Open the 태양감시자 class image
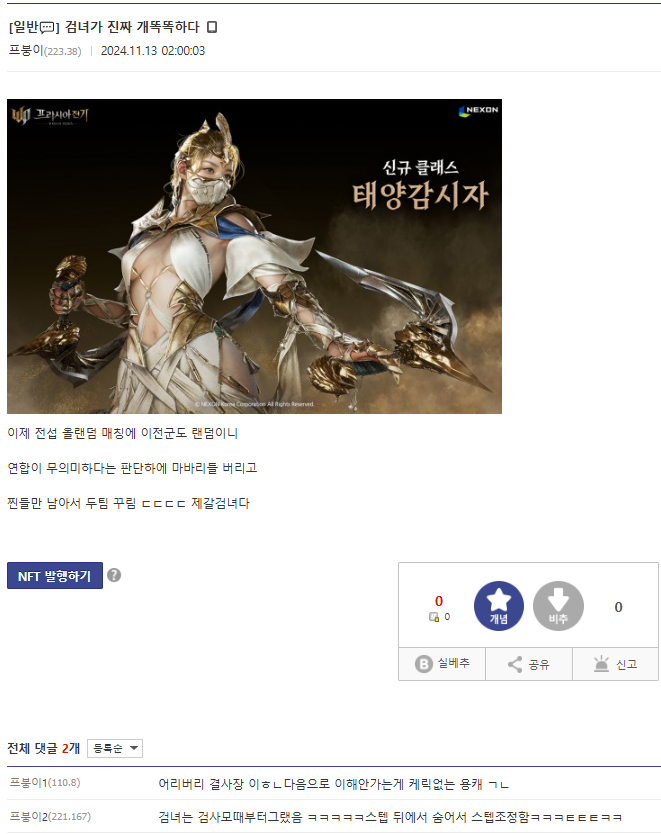 click(254, 256)
